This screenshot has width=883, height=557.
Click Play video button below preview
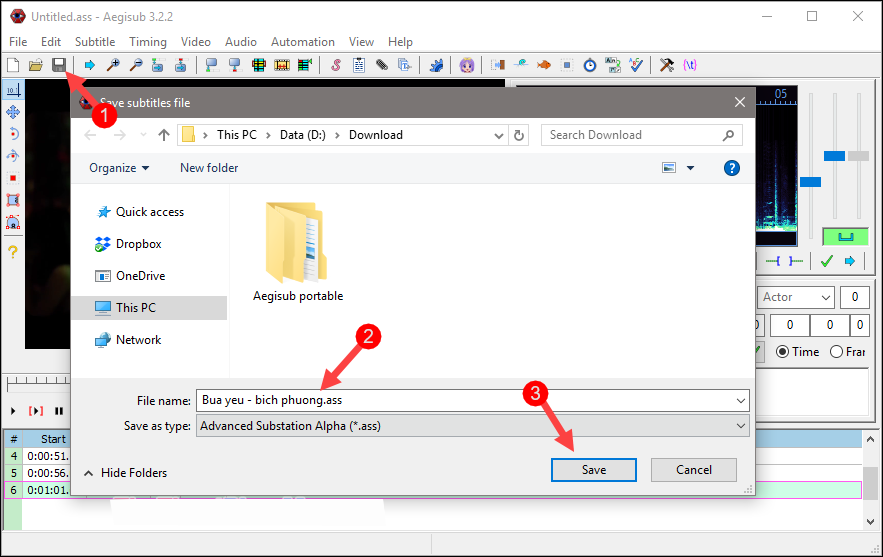pos(13,411)
